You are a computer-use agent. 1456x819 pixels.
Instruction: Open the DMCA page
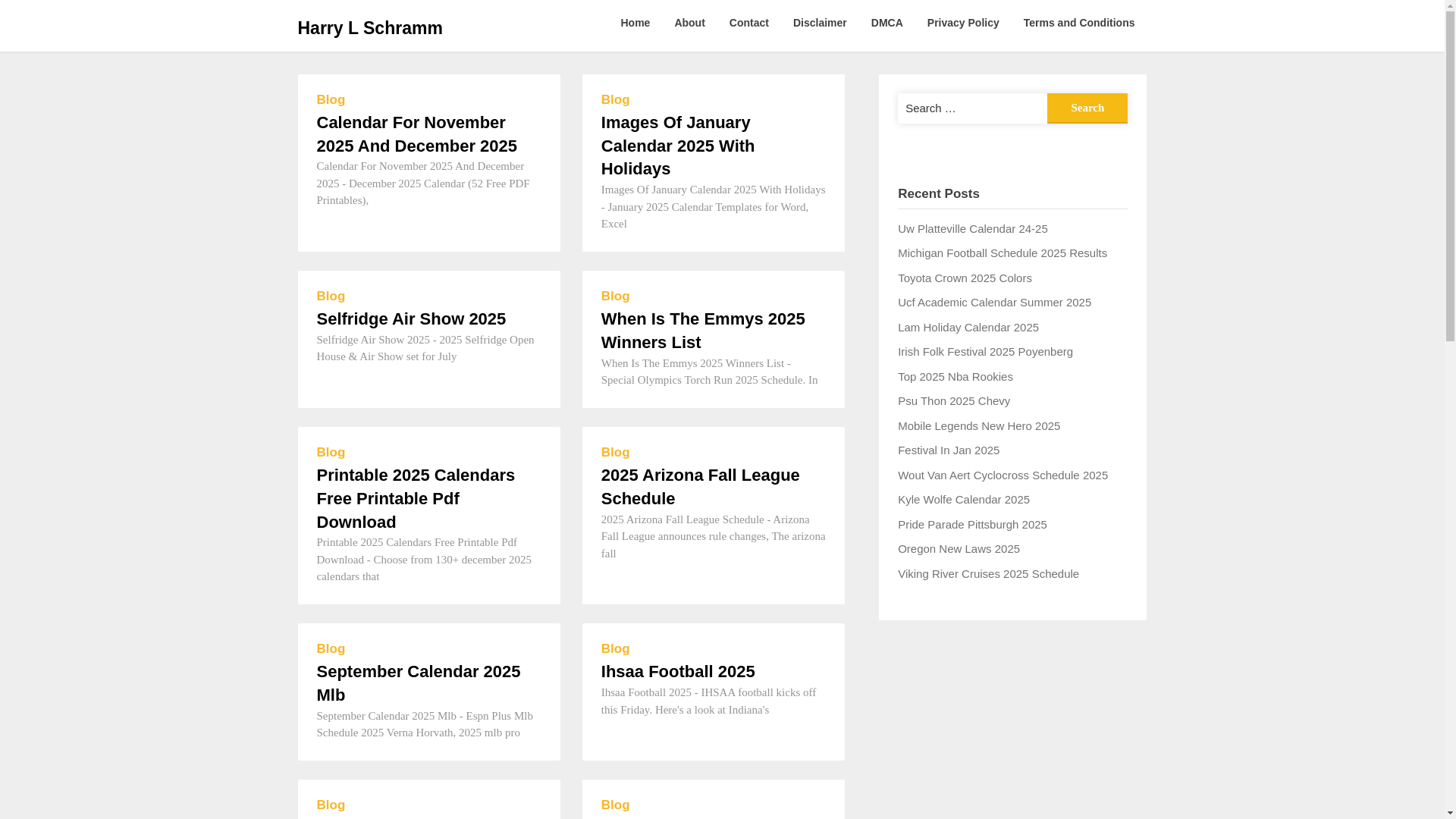click(886, 23)
